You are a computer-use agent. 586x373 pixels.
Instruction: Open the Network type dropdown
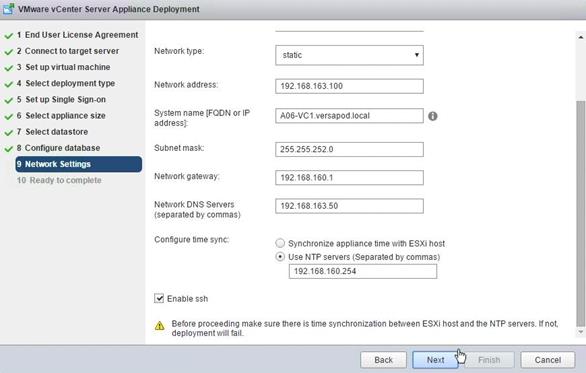tap(349, 55)
